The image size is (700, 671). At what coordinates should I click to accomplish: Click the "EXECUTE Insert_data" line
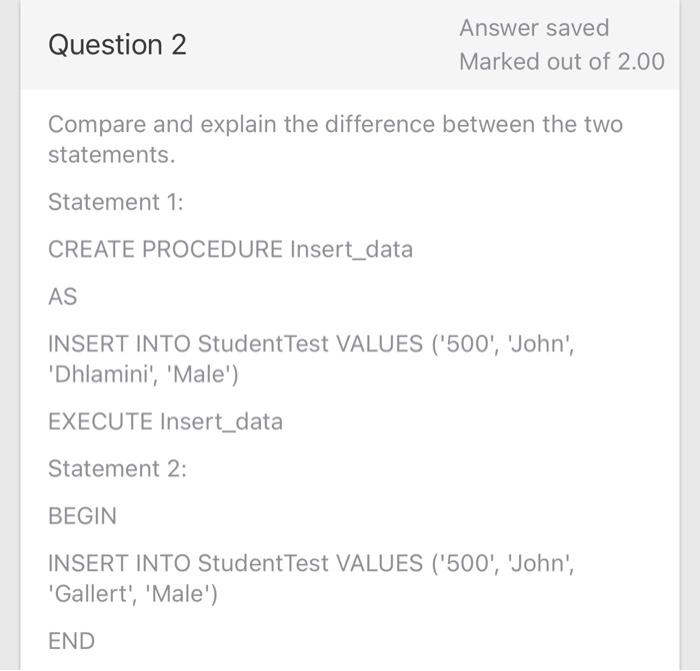click(165, 422)
